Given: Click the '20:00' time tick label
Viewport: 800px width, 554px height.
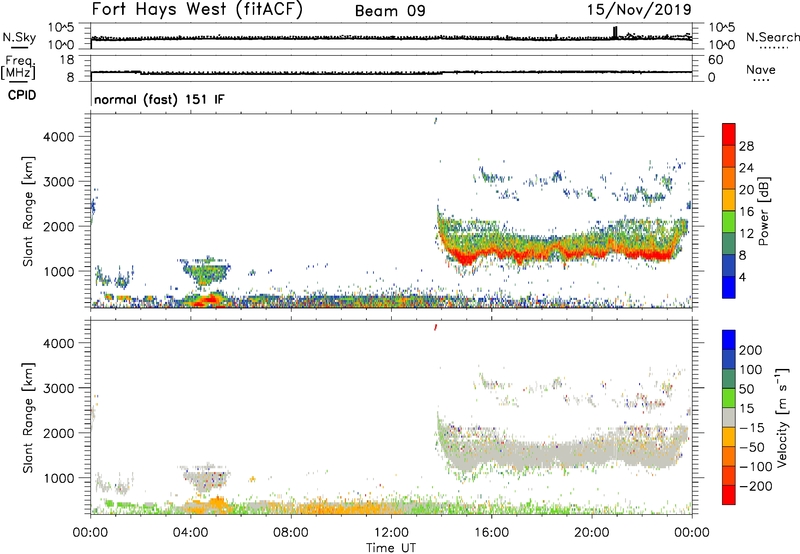Looking at the screenshot, I should (x=591, y=533).
